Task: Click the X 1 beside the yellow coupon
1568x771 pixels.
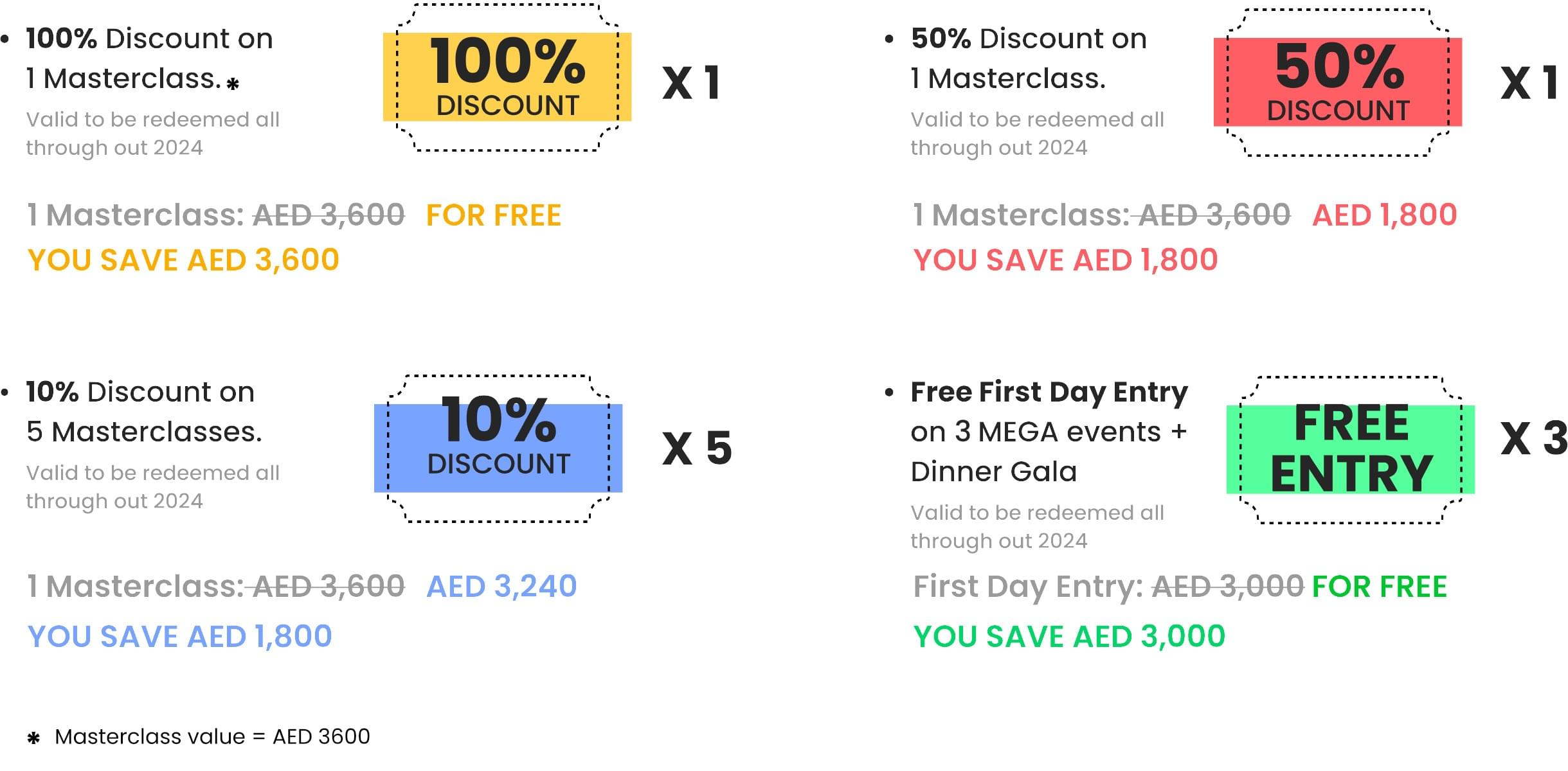Action: (x=691, y=84)
